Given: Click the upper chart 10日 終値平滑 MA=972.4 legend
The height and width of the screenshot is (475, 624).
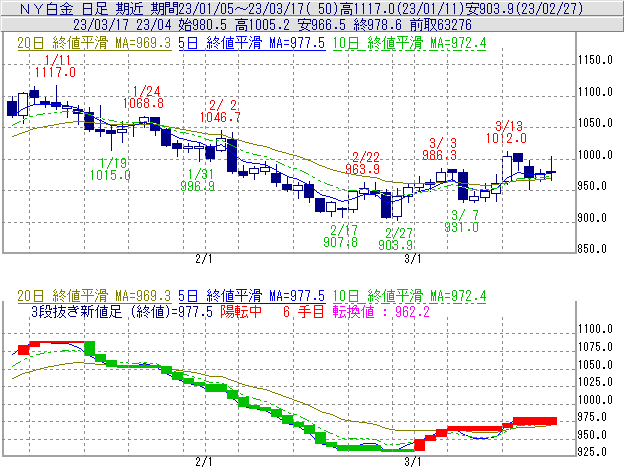Looking at the screenshot, I should pyautogui.click(x=410, y=43).
